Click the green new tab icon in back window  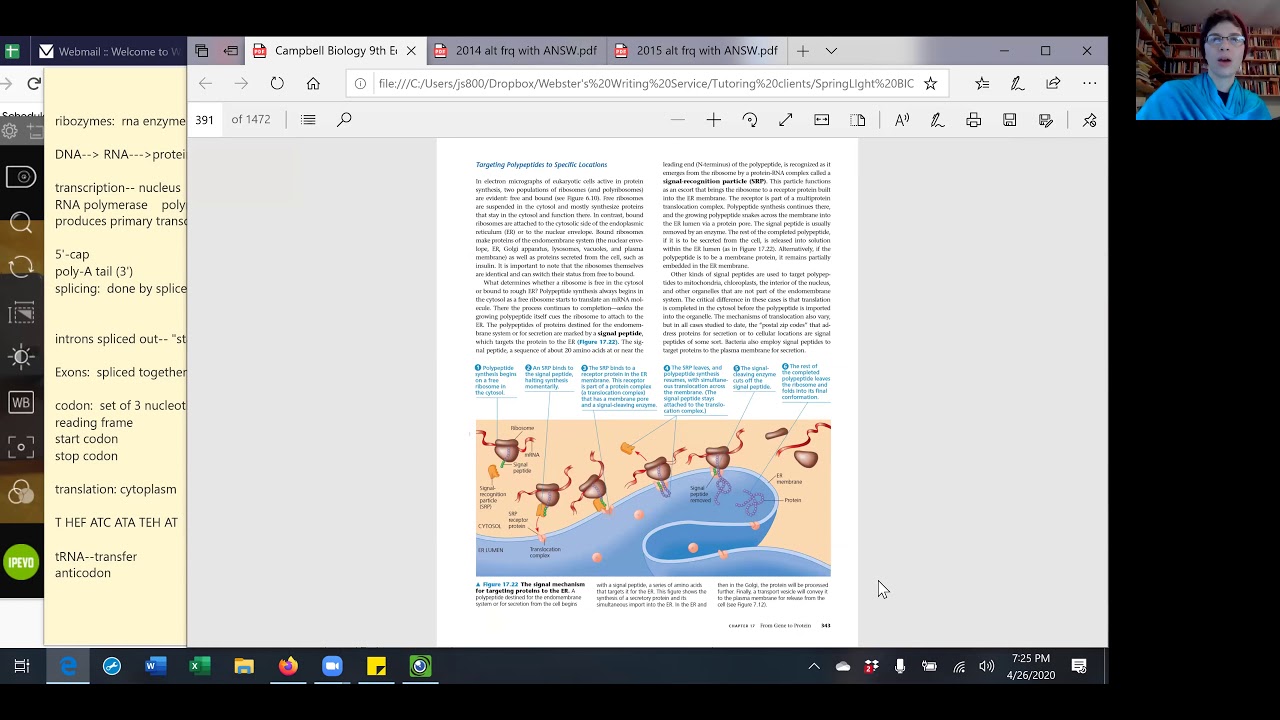pyautogui.click(x=11, y=51)
